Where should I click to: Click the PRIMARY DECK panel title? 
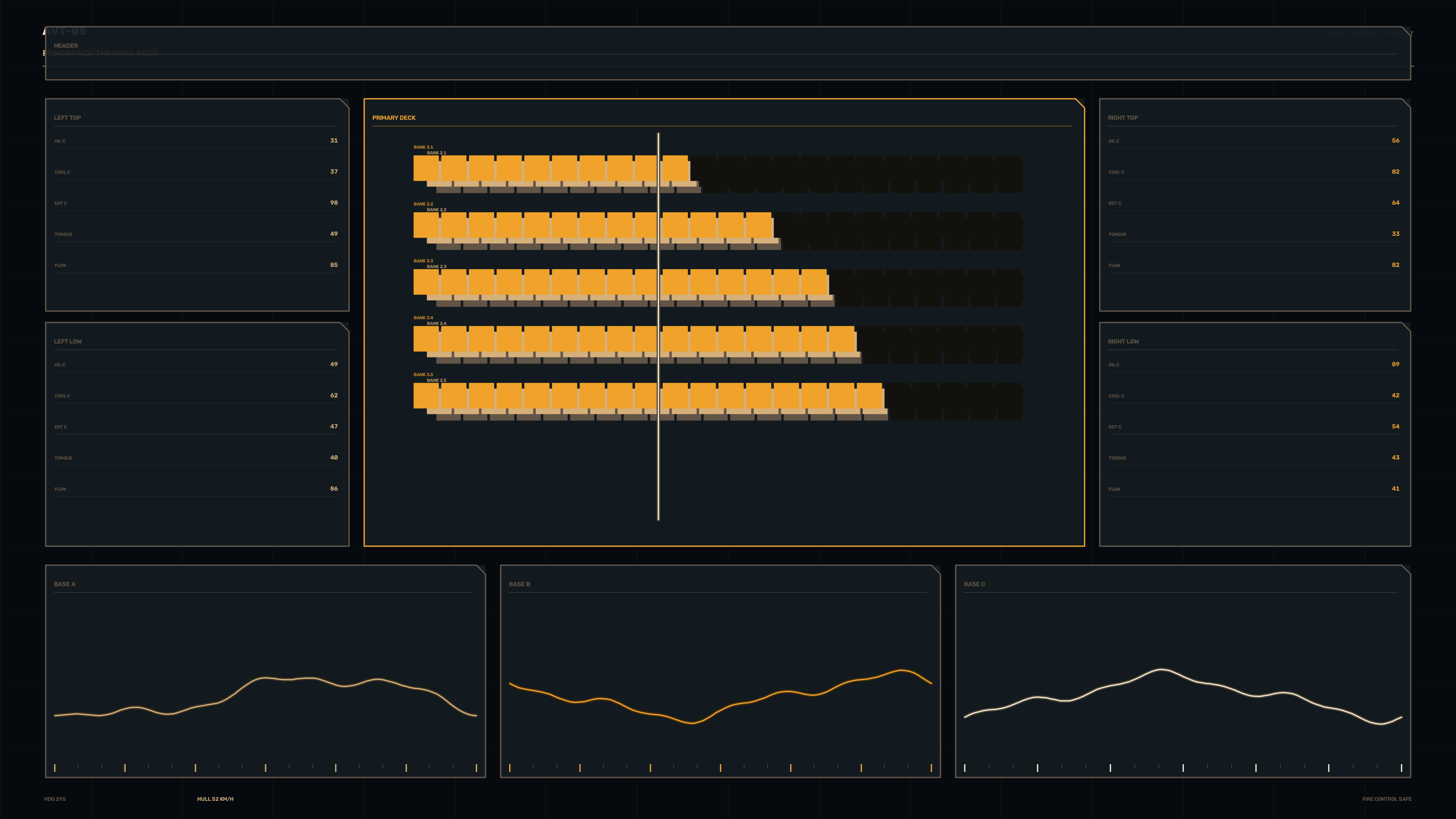394,118
